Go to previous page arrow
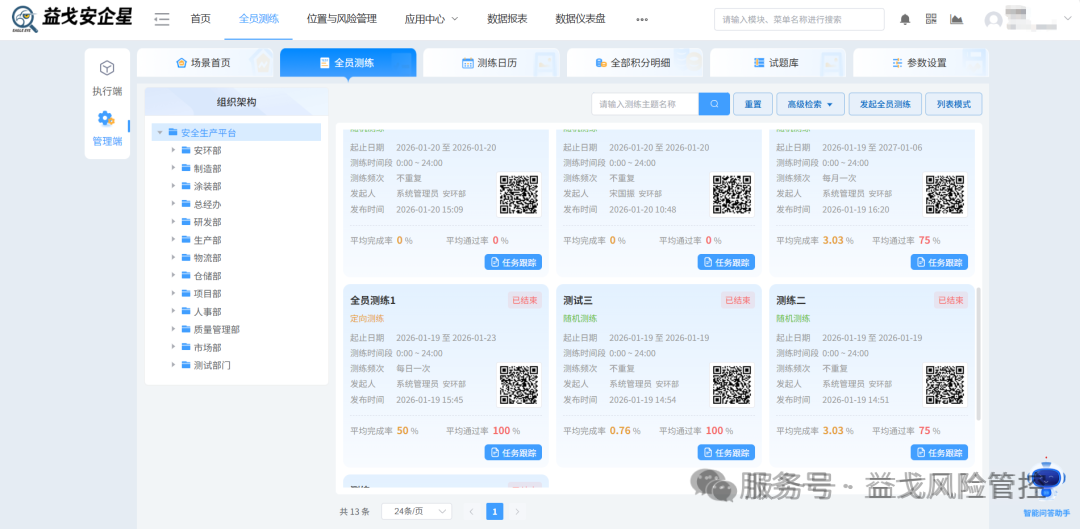 coord(471,511)
